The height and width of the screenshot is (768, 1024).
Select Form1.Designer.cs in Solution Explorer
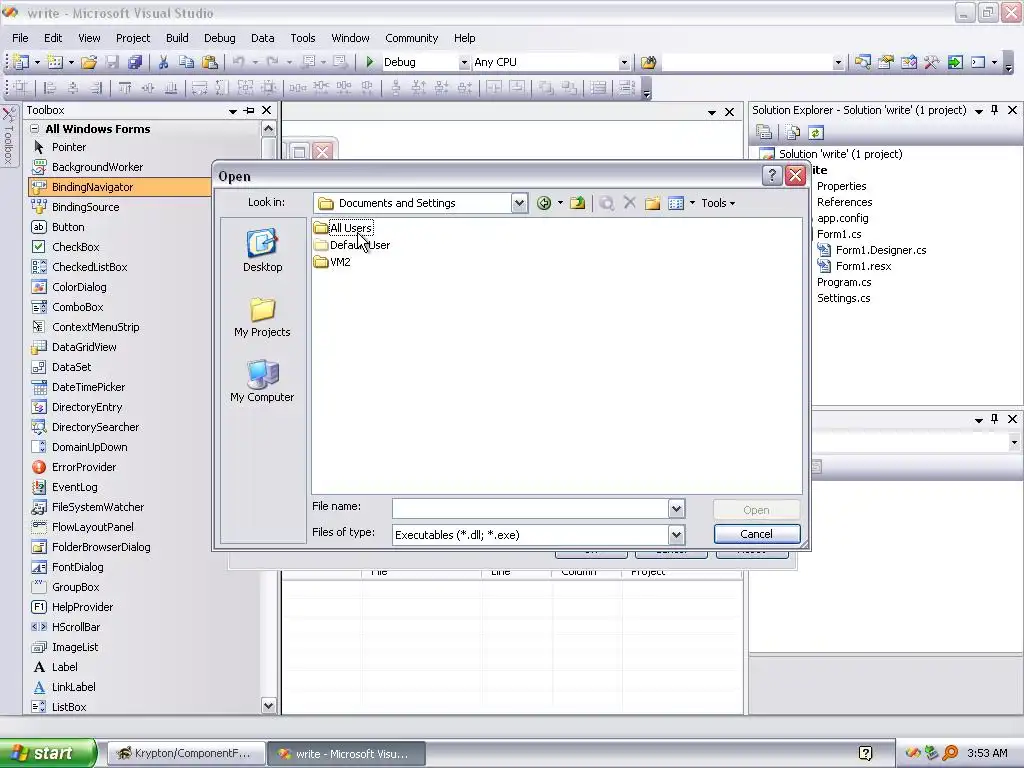[881, 250]
